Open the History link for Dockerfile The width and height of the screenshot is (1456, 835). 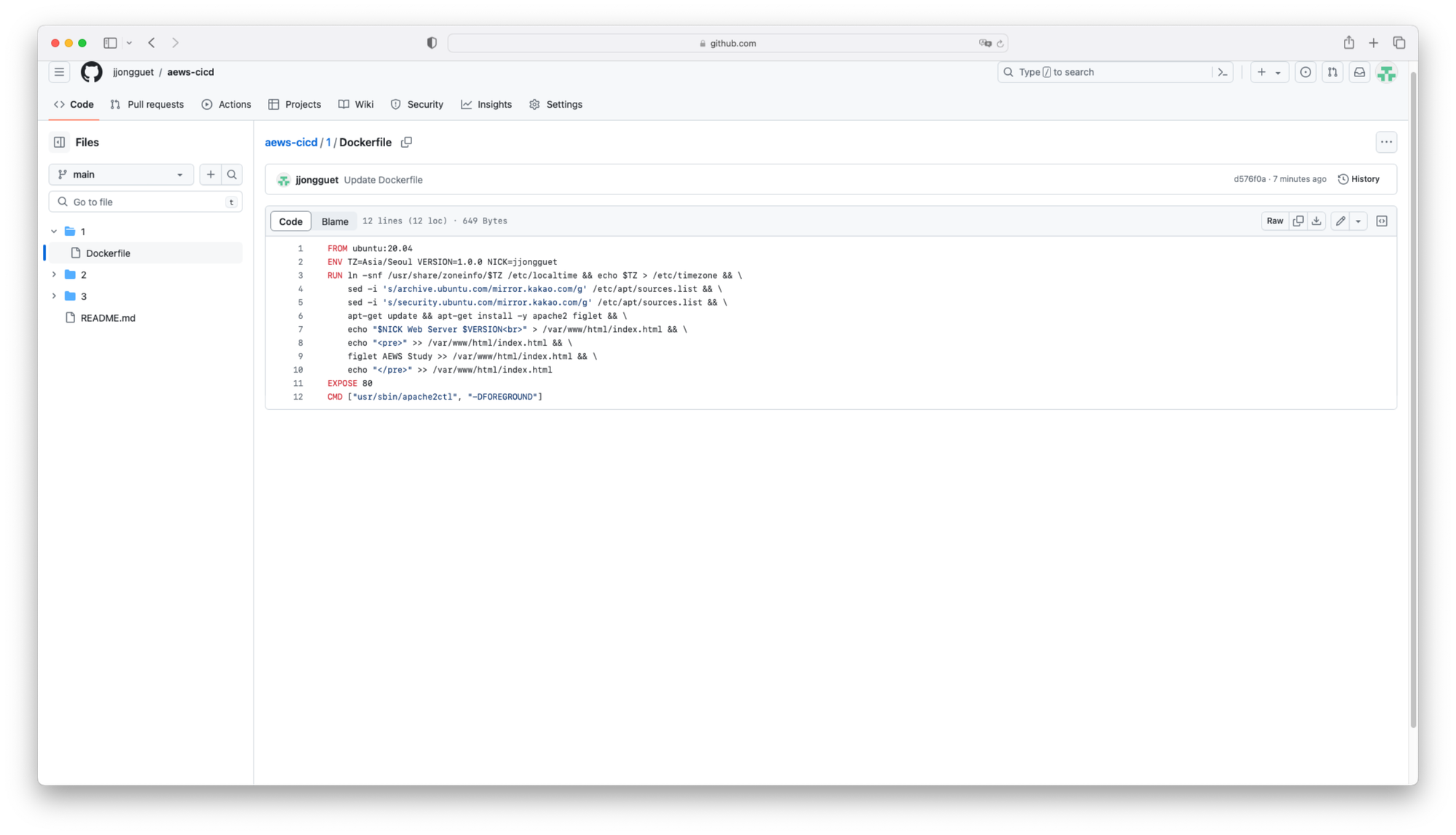(1358, 179)
